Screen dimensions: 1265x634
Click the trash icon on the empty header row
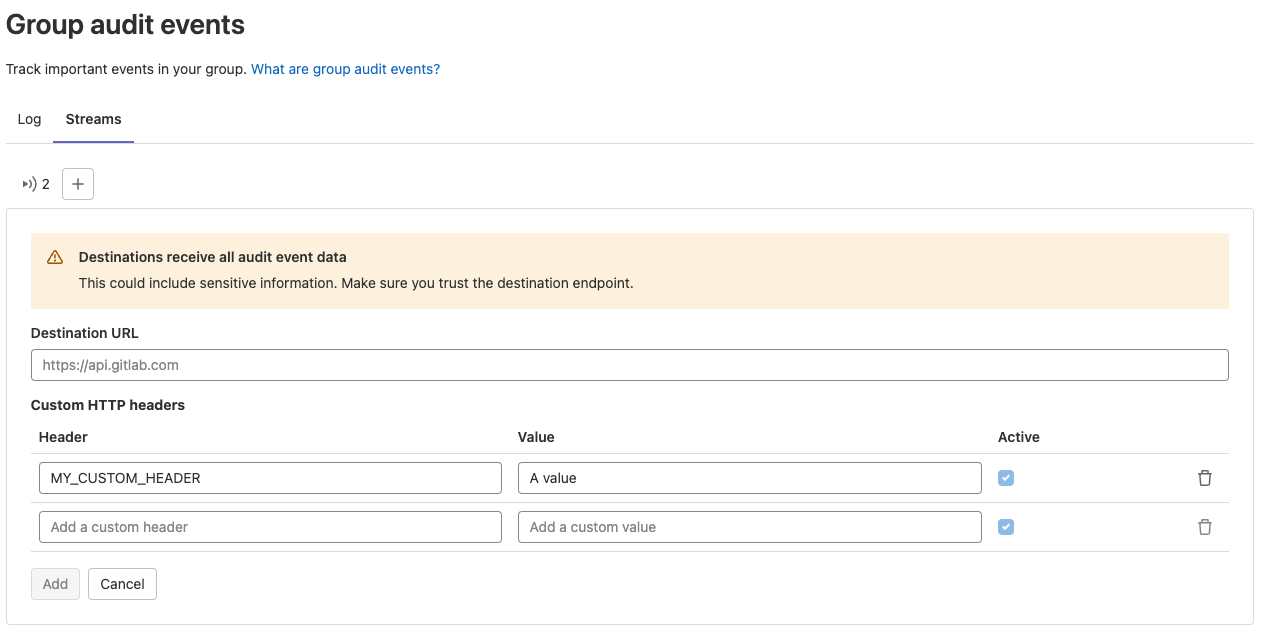1204,527
